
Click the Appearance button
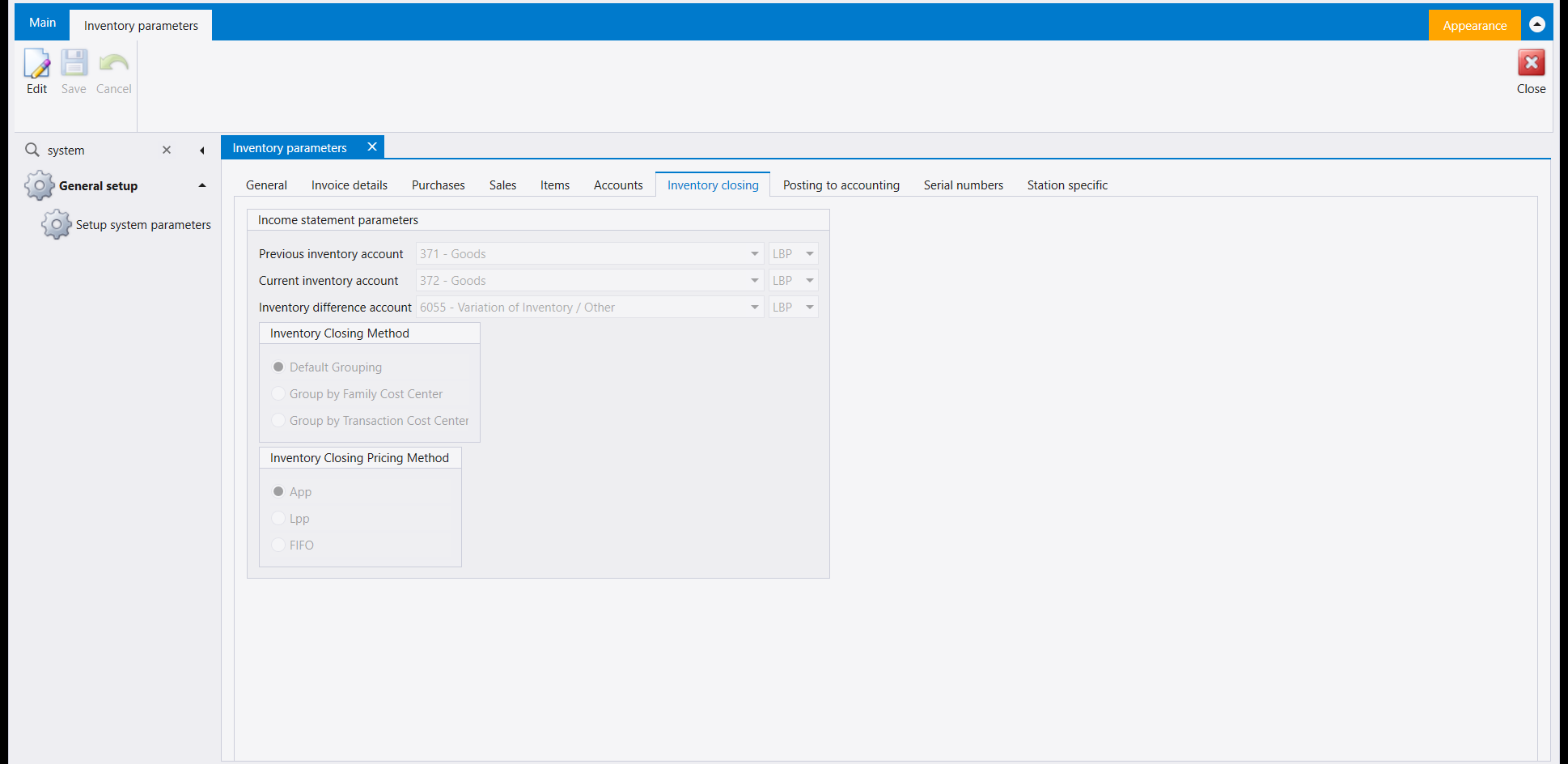click(x=1474, y=25)
